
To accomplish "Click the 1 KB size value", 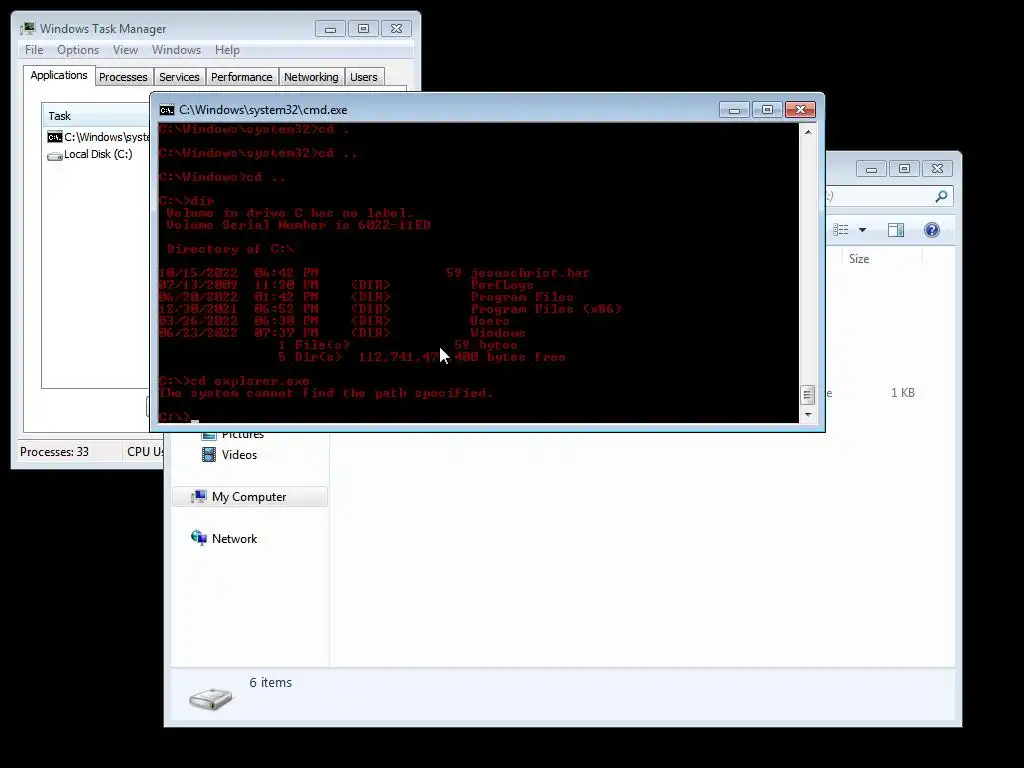I will click(x=903, y=393).
